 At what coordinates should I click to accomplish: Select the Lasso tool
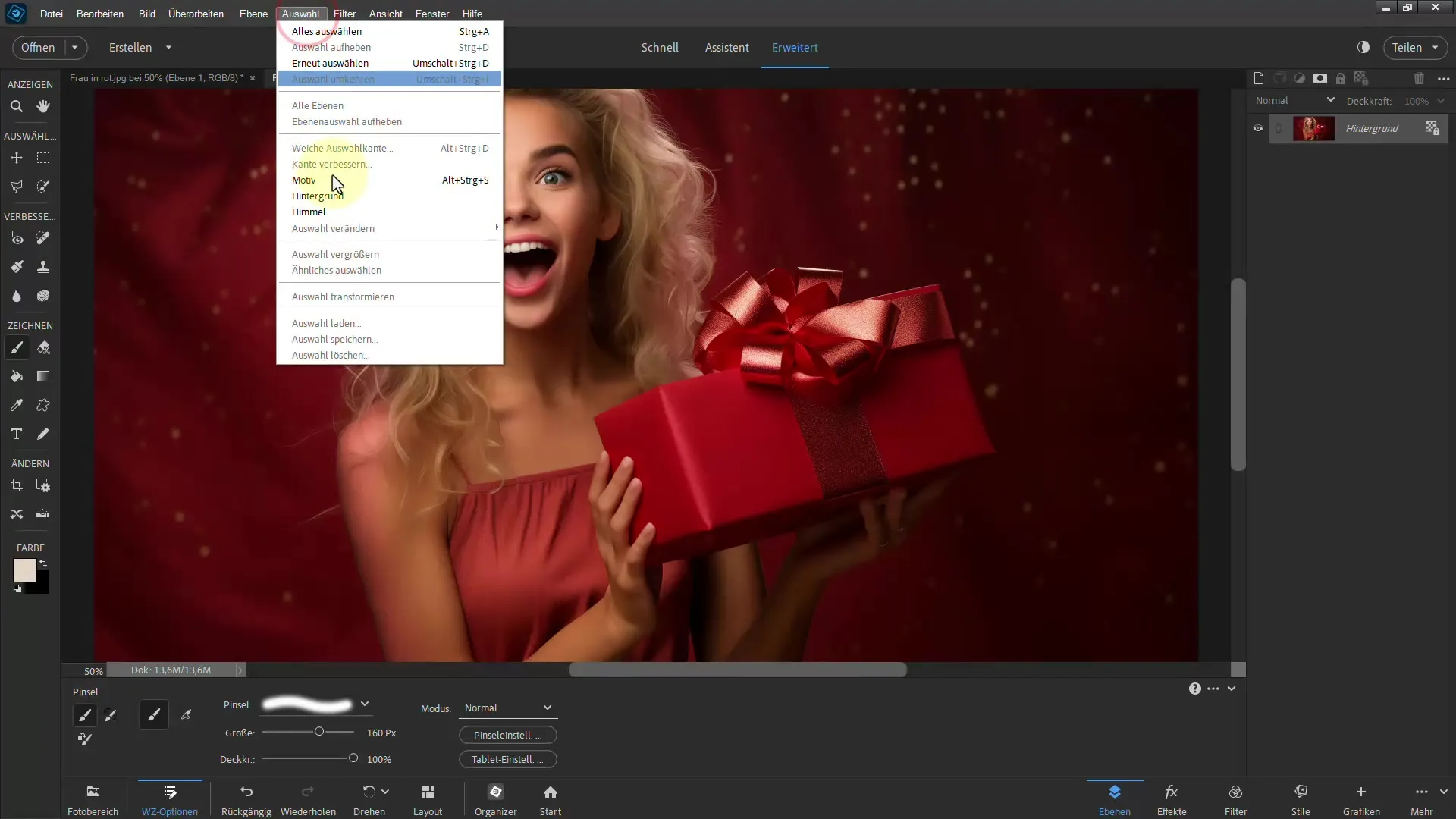(x=16, y=187)
